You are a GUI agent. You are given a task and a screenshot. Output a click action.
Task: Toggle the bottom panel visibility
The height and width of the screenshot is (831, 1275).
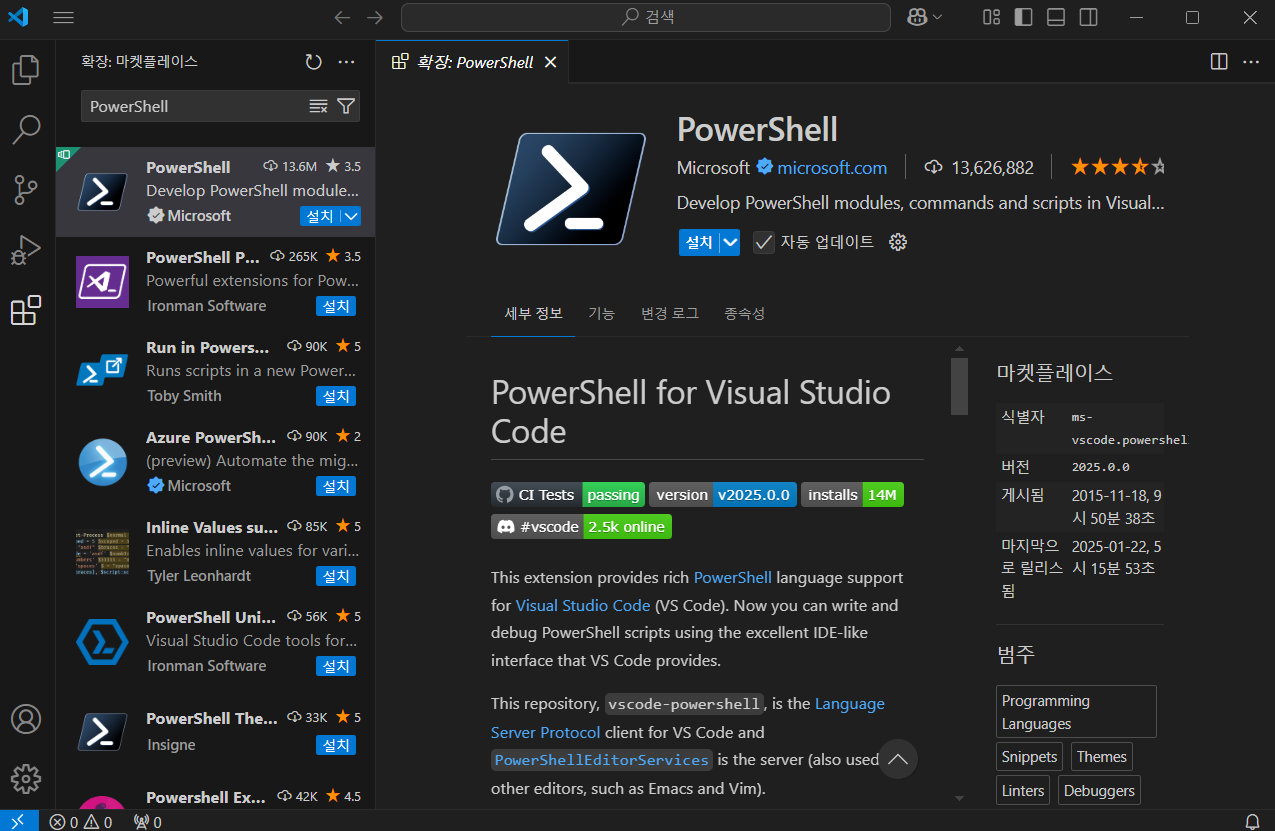click(x=1056, y=17)
